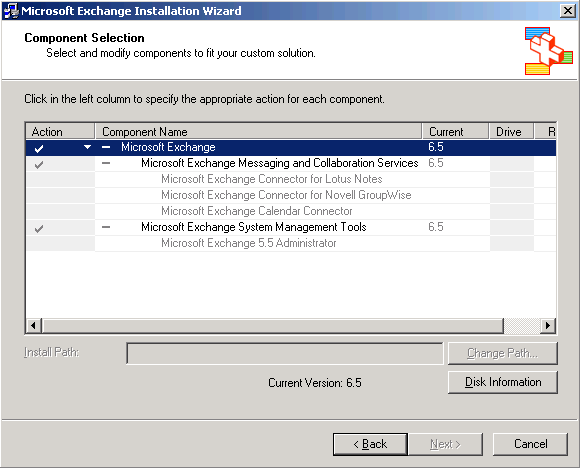
Task: Click scroll right arrow of component list
Action: (548, 326)
